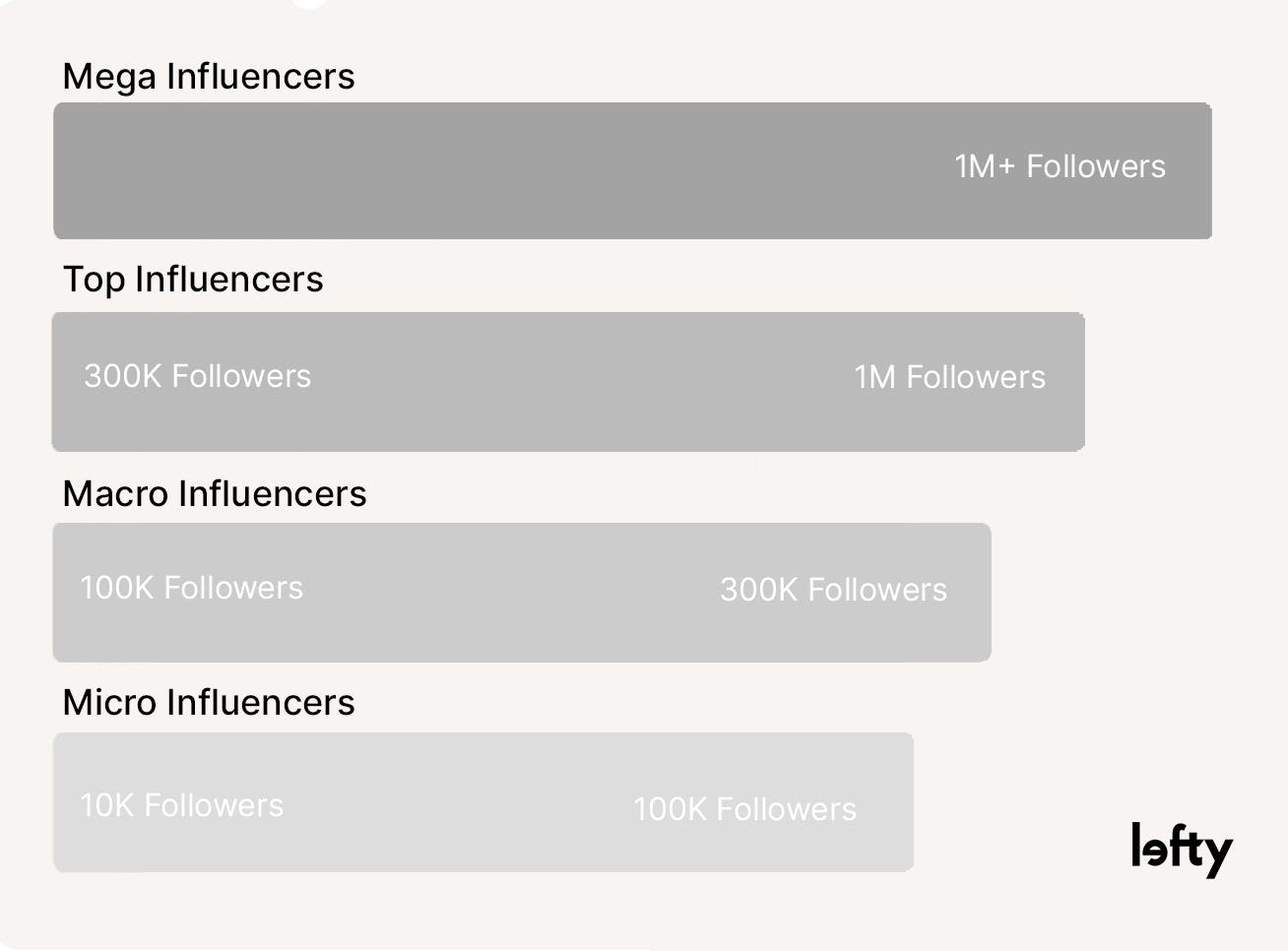This screenshot has width=1288, height=951.
Task: Click 100K Followers in the Macro Influencers bar
Action: click(191, 588)
